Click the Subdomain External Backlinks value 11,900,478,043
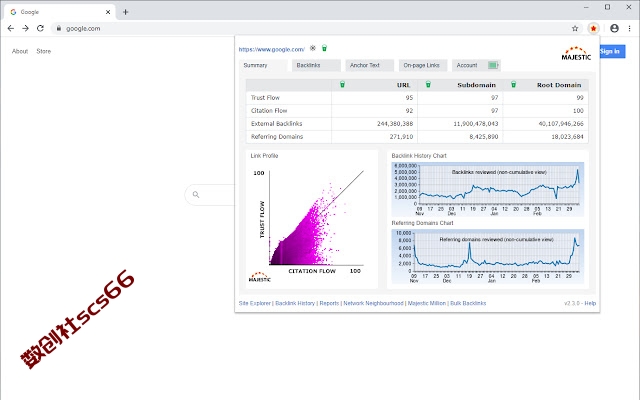Viewport: 640px width, 400px height. point(476,124)
